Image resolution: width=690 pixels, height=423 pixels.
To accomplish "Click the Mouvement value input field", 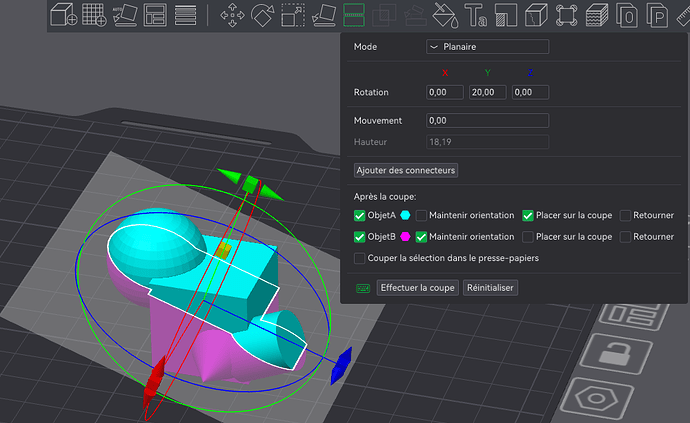I will point(488,121).
